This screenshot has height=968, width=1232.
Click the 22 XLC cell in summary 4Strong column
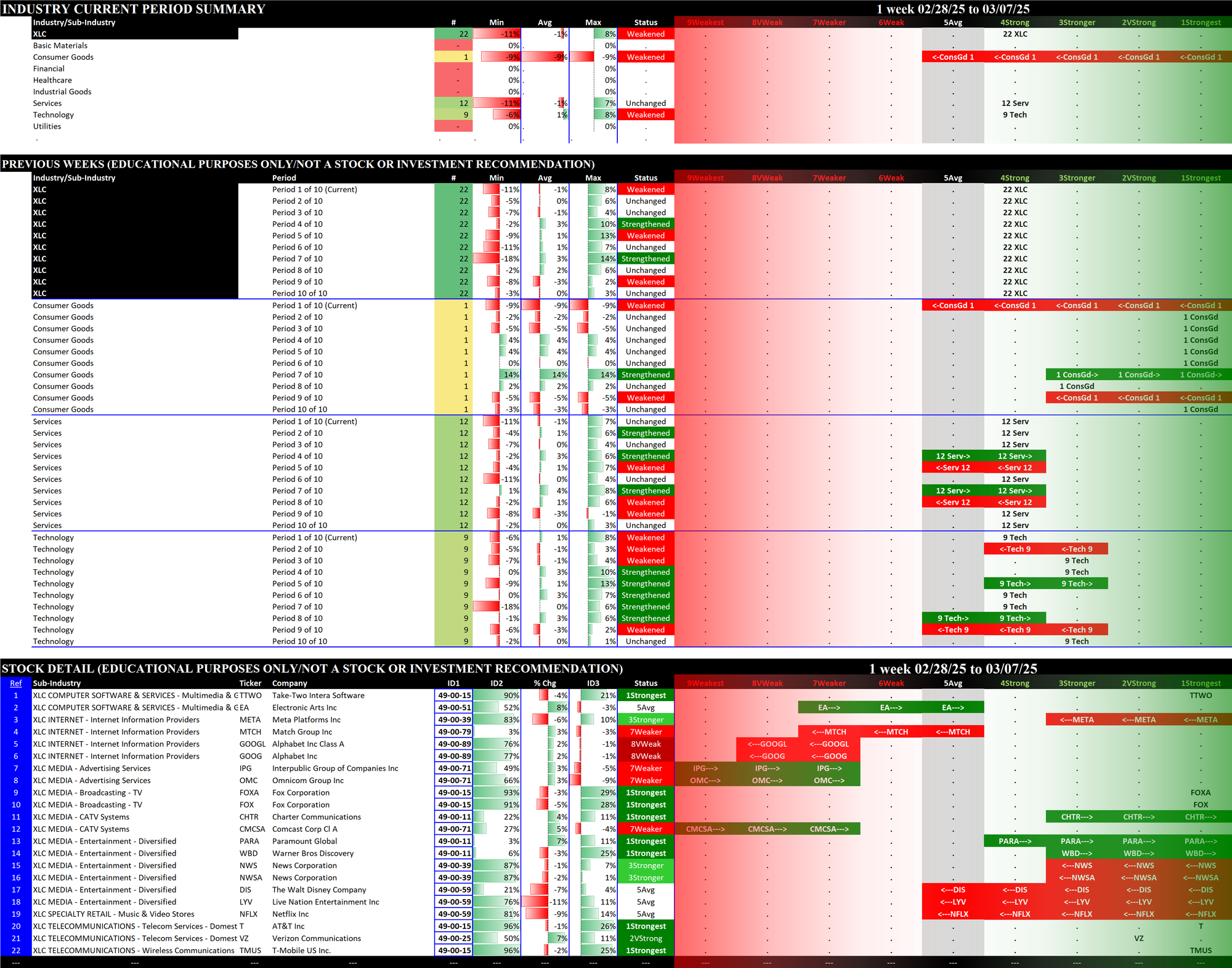[1015, 35]
